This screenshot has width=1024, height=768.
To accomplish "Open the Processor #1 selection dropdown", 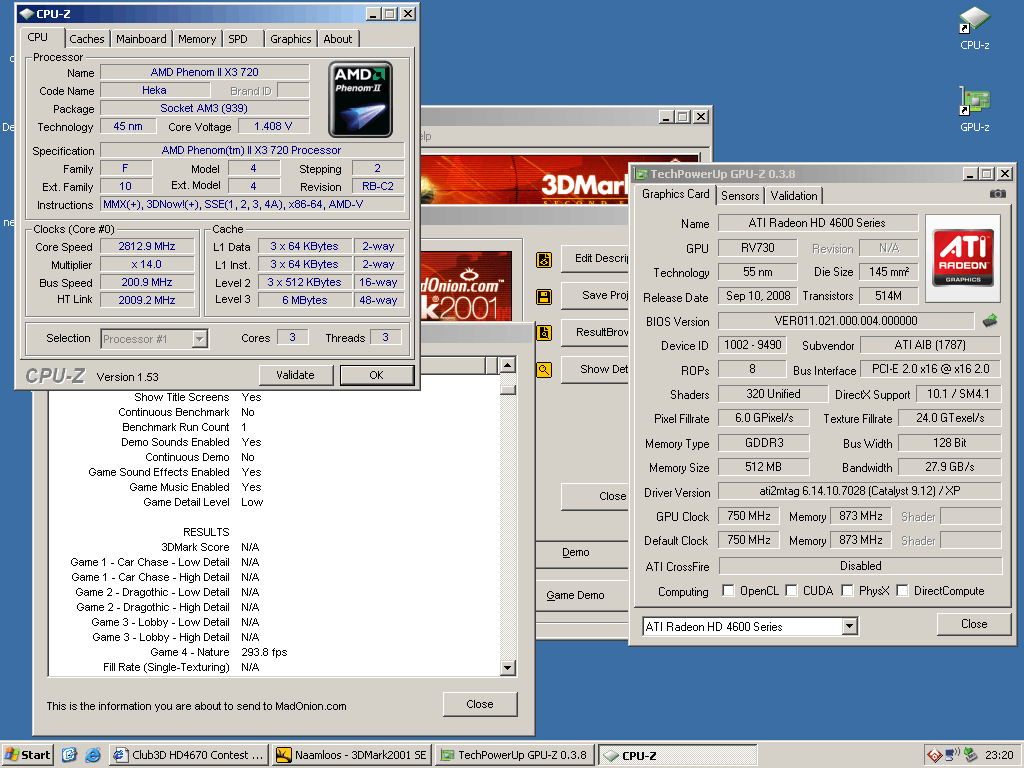I will coord(199,339).
